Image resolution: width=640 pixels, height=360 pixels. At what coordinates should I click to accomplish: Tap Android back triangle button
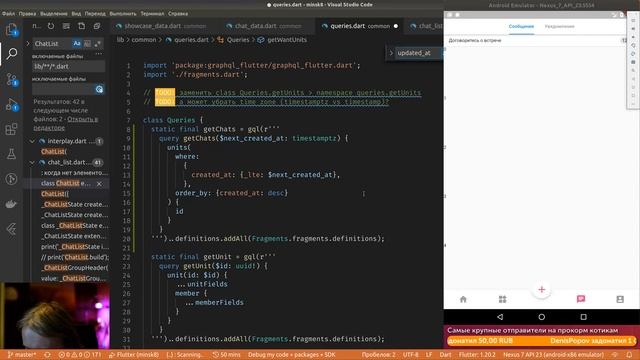click(x=500, y=317)
